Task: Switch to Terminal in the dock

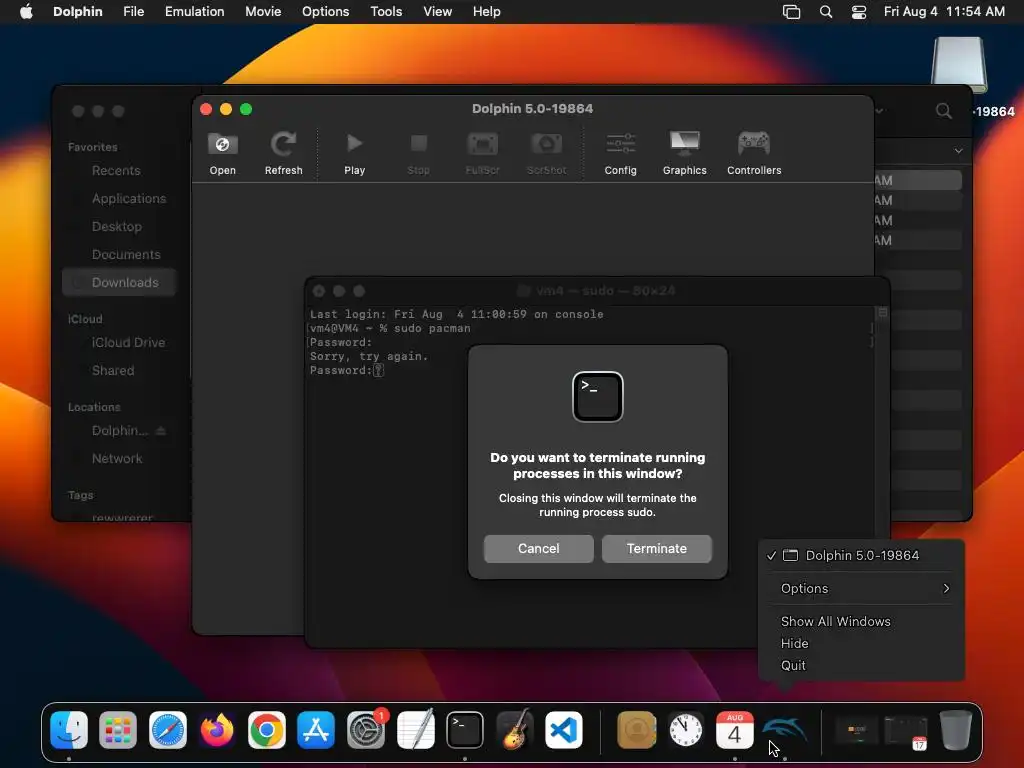Action: click(x=465, y=729)
